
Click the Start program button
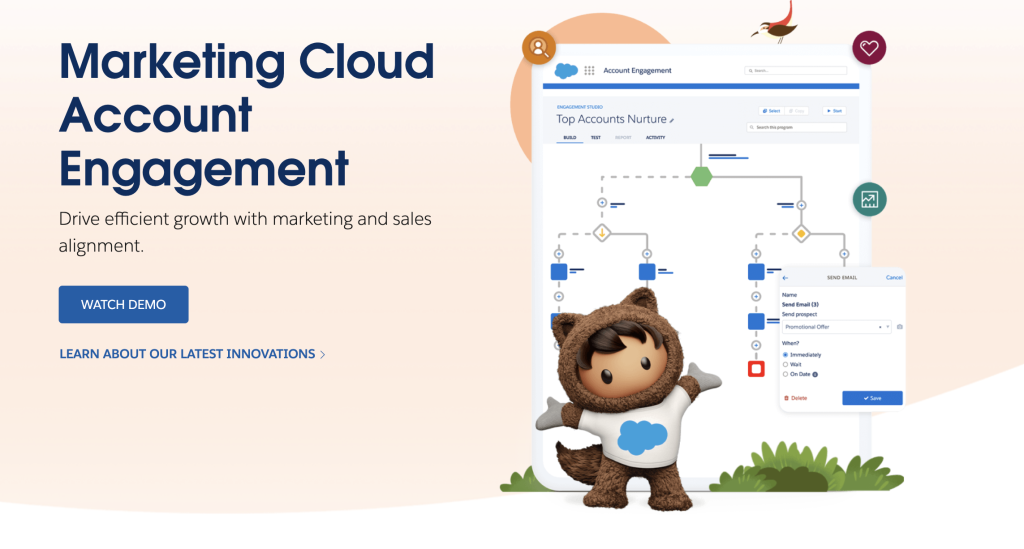(x=834, y=111)
